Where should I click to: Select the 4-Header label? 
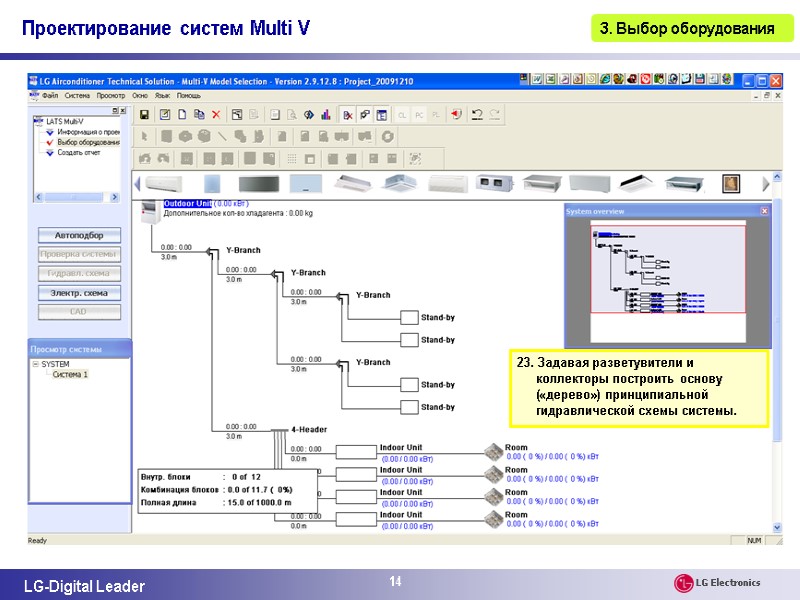click(309, 430)
